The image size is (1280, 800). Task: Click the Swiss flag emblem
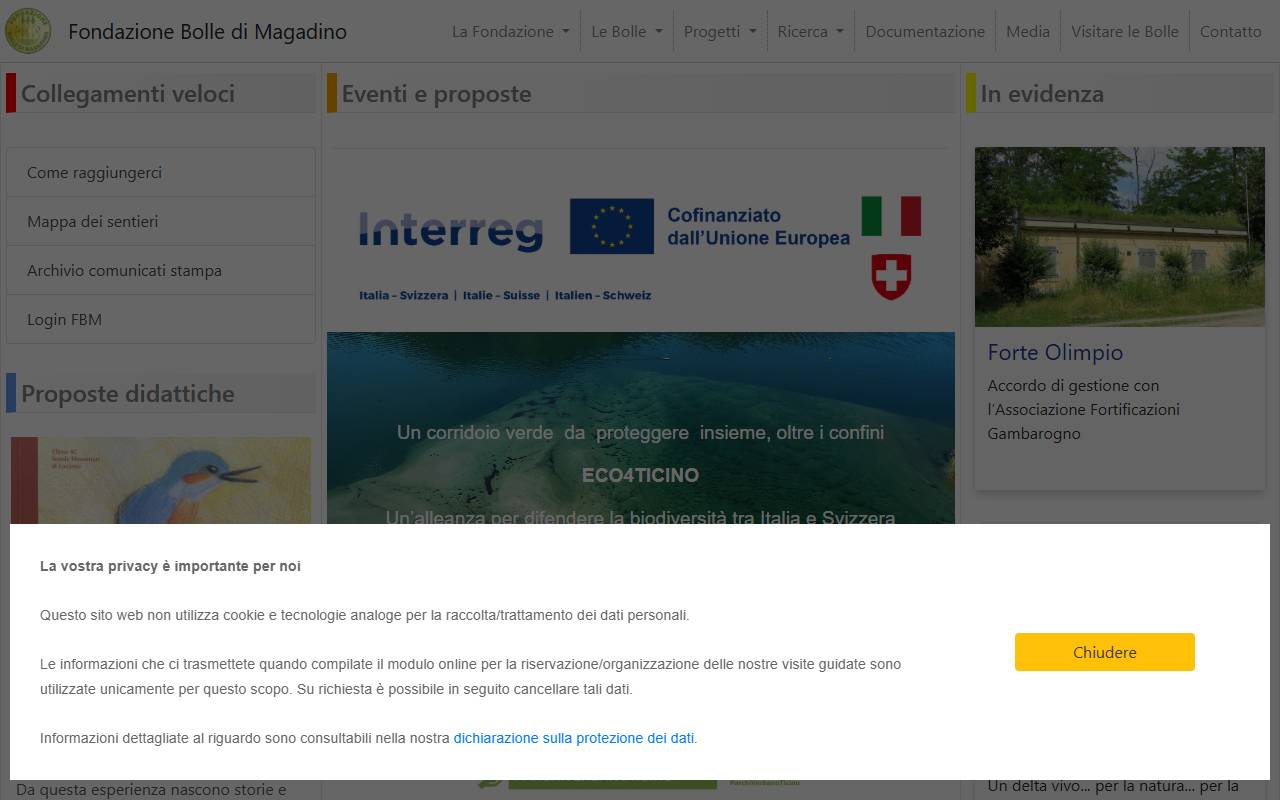point(891,277)
